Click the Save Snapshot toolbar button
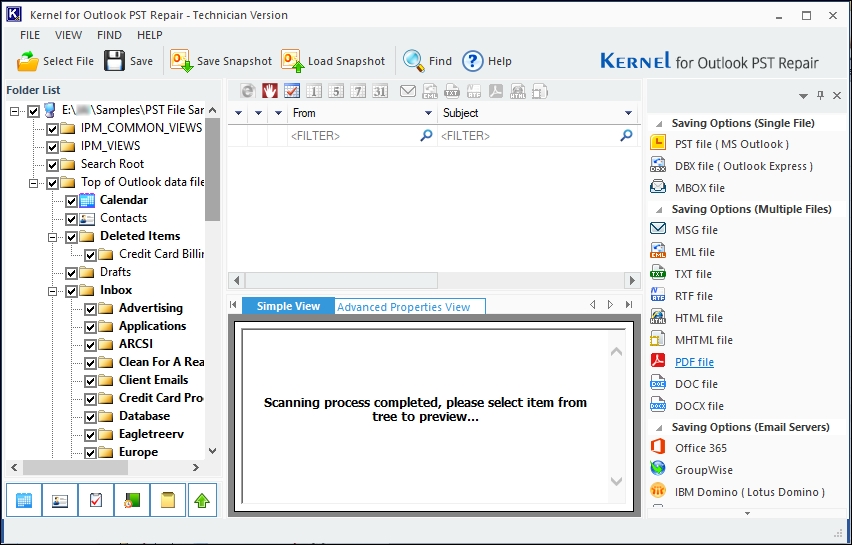This screenshot has height=545, width=852. pyautogui.click(x=221, y=61)
